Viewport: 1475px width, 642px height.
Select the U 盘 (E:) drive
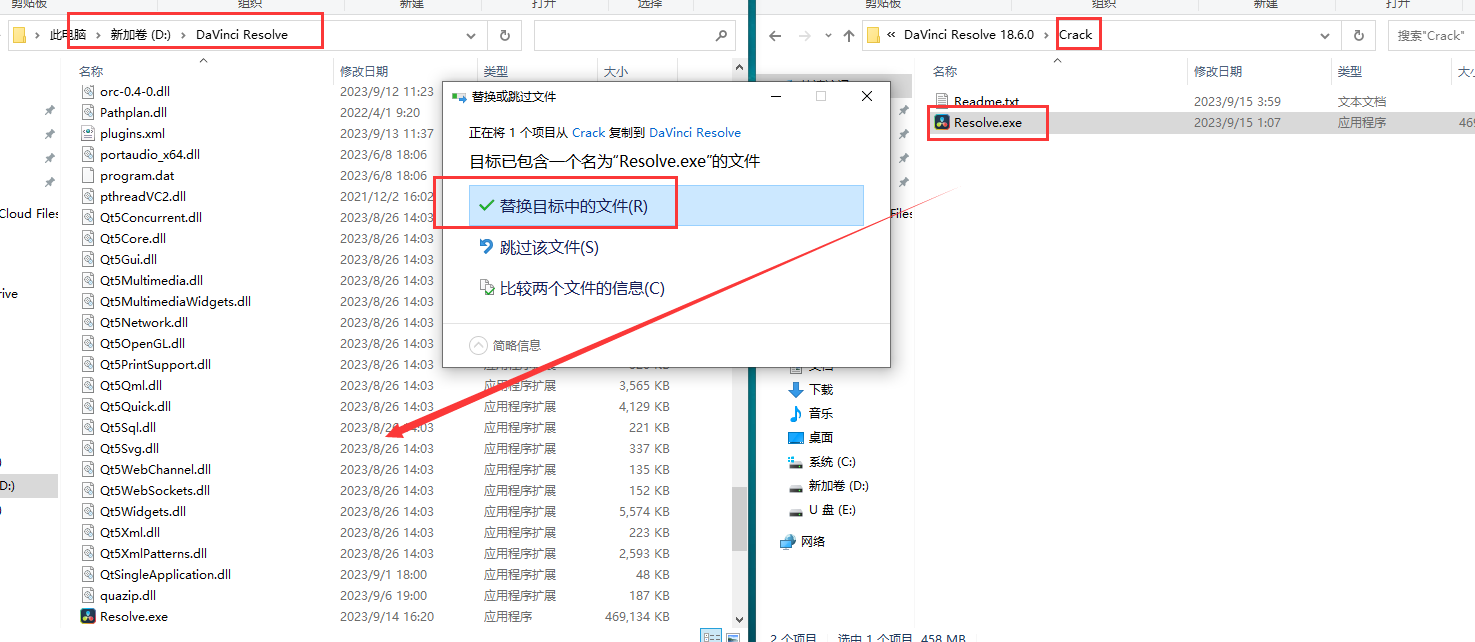832,509
